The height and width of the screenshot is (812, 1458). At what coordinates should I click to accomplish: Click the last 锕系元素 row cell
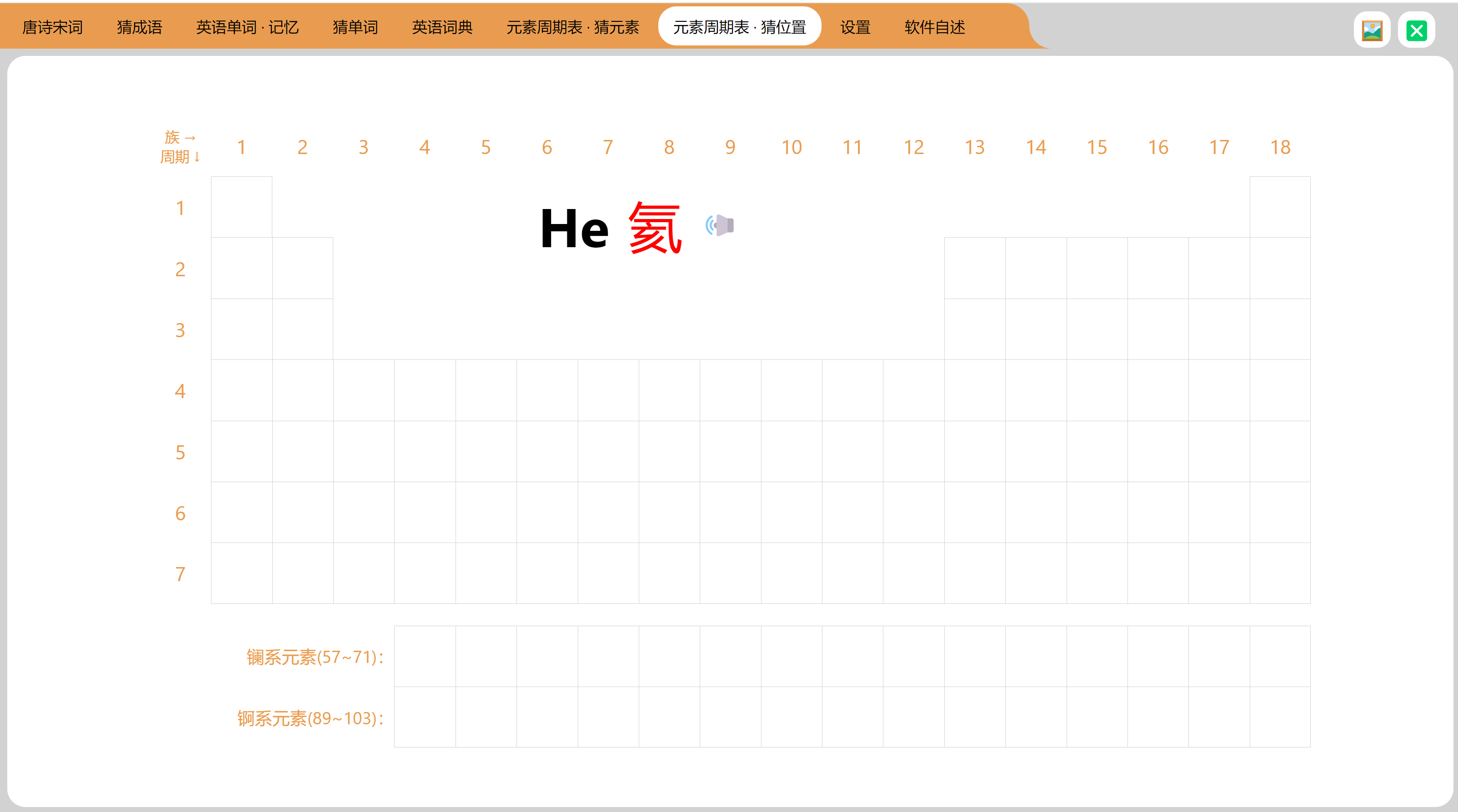(x=1280, y=717)
